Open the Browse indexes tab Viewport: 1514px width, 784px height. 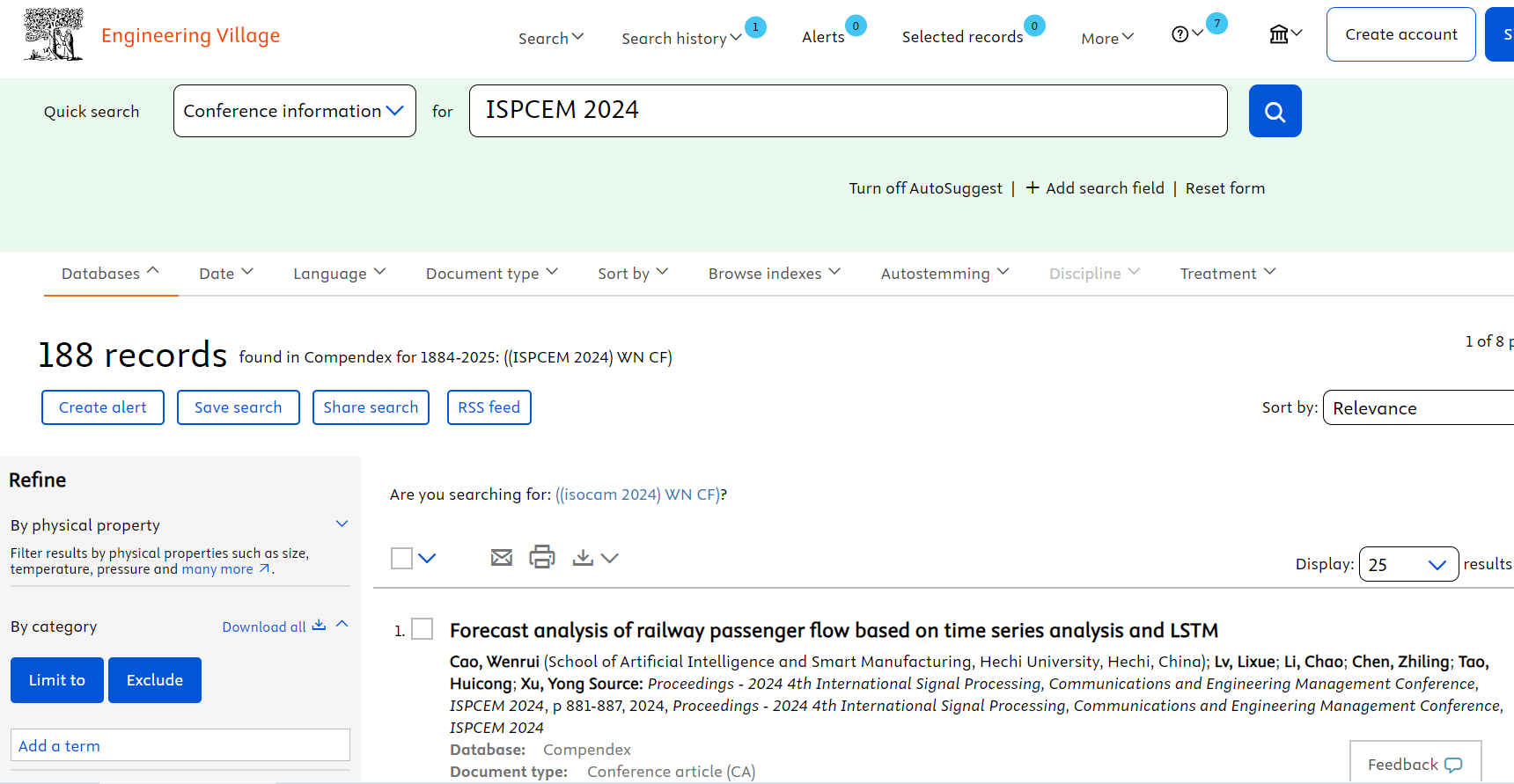tap(775, 273)
